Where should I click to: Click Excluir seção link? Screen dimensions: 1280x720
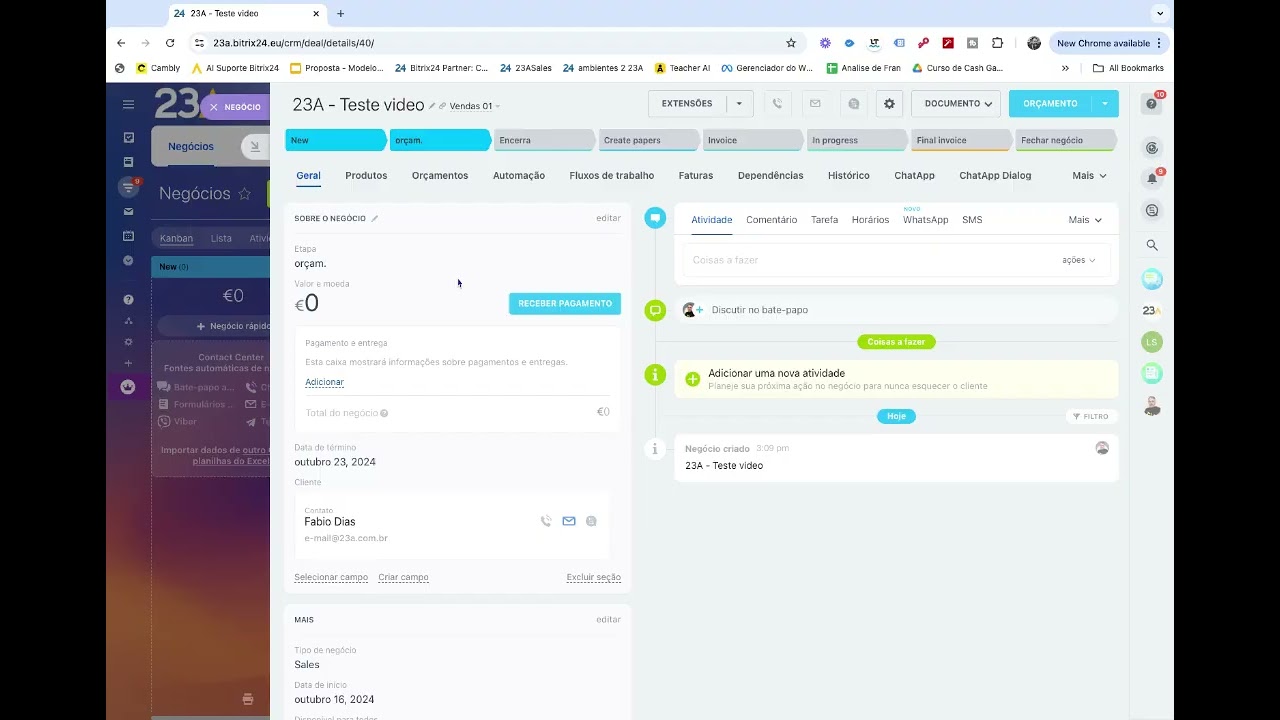pyautogui.click(x=594, y=577)
